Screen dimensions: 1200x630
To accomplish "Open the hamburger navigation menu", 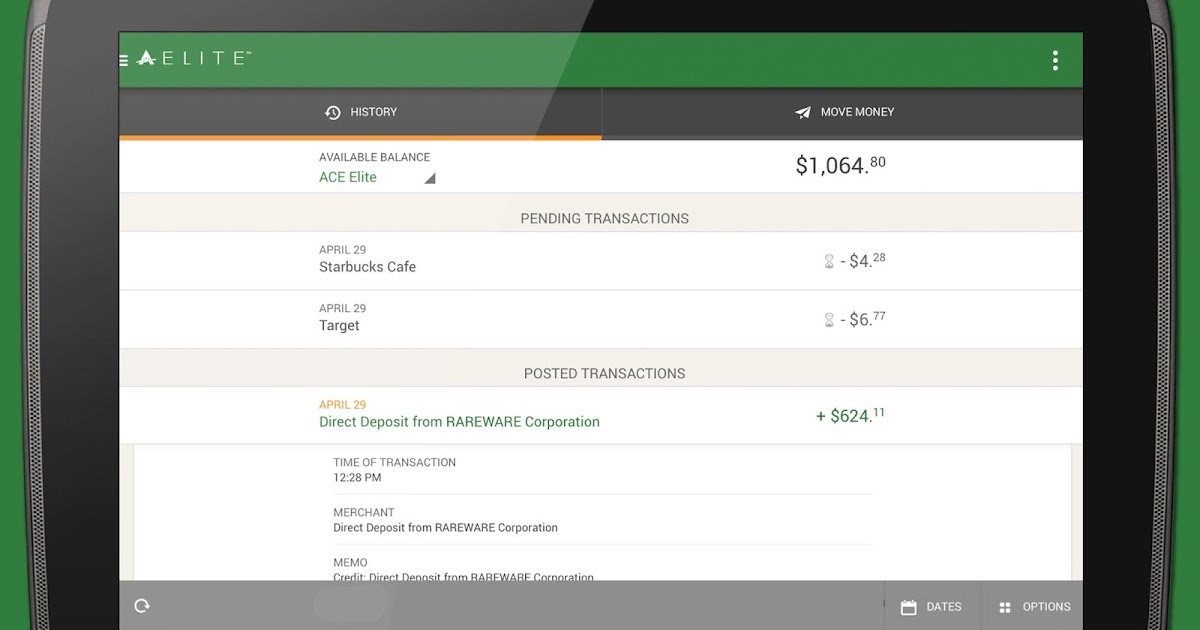I will click(124, 60).
